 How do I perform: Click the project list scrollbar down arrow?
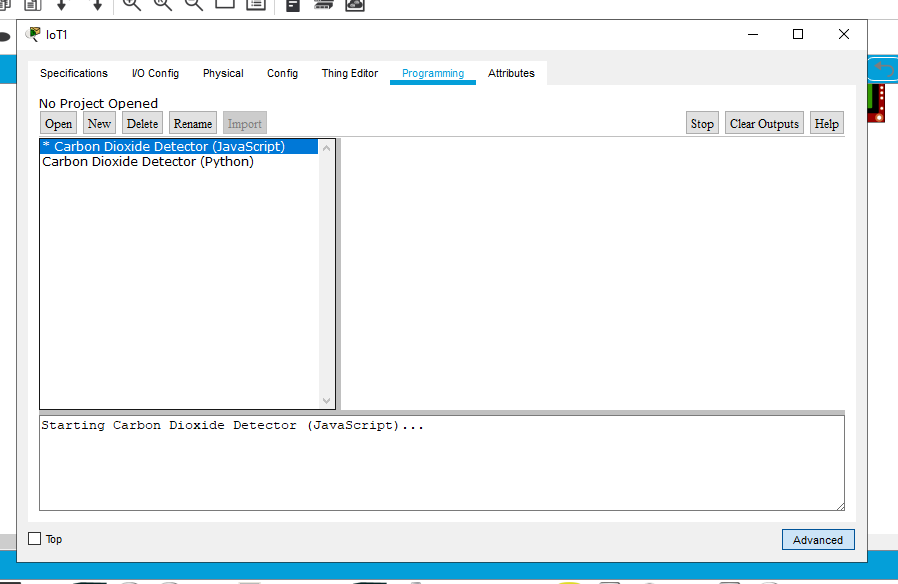326,401
